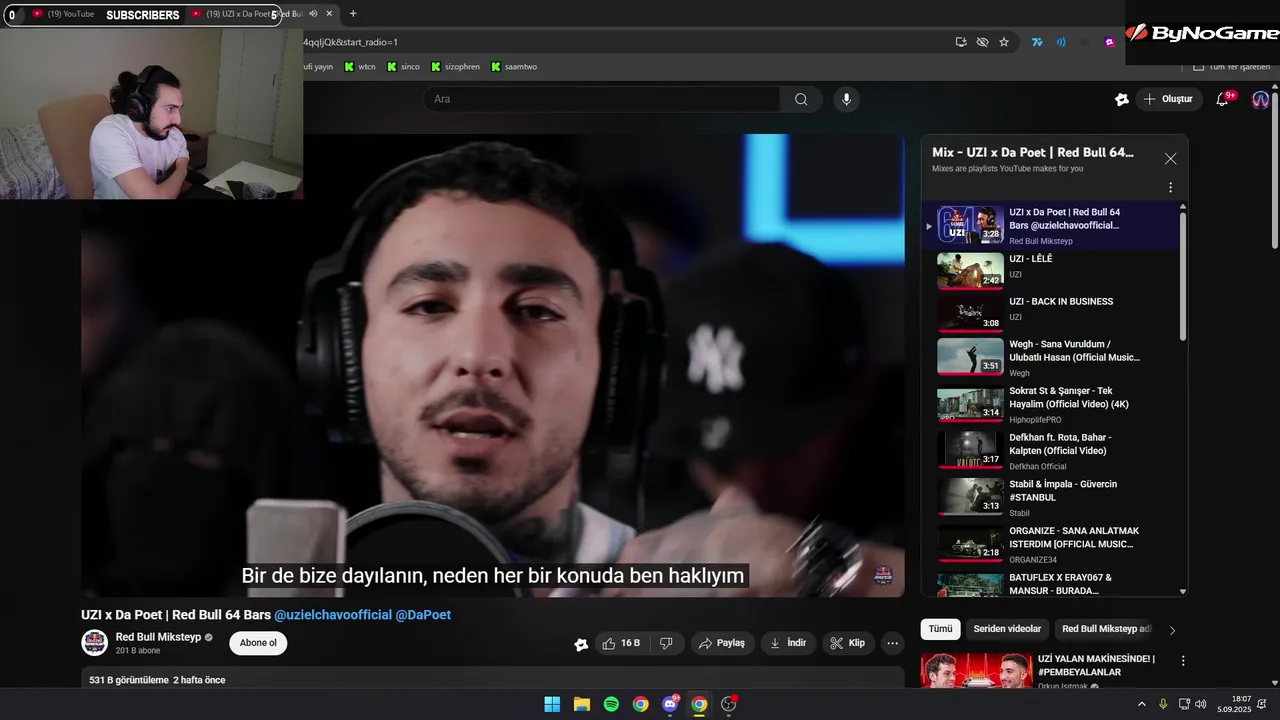This screenshot has width=1280, height=720.
Task: Open more actions ellipsis under video
Action: click(x=893, y=643)
